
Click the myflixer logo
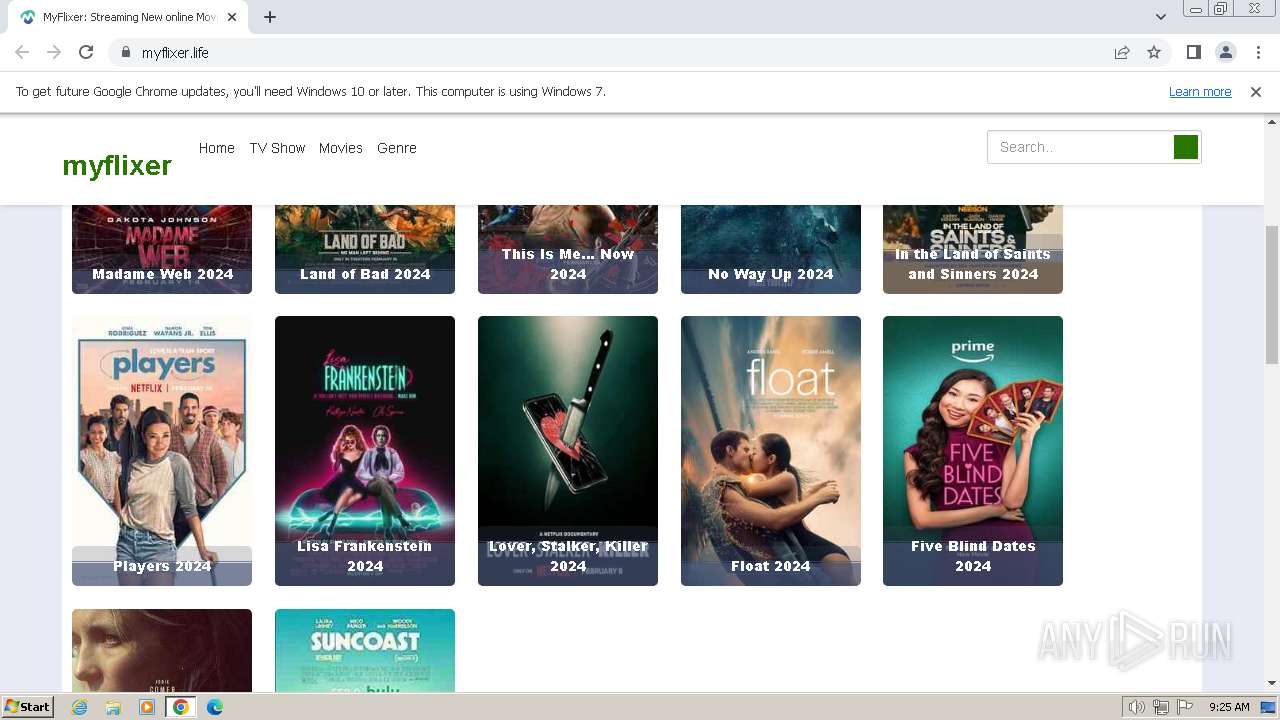click(117, 165)
